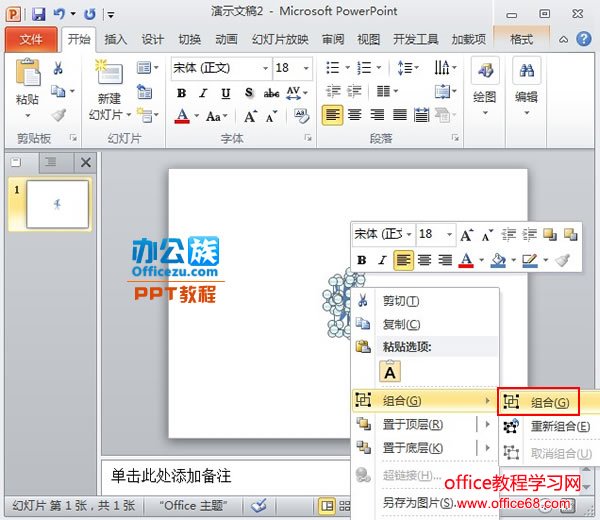Screen dimensions: 600x520
Task: Open the Bullets dropdown arrow
Action: 348,68
